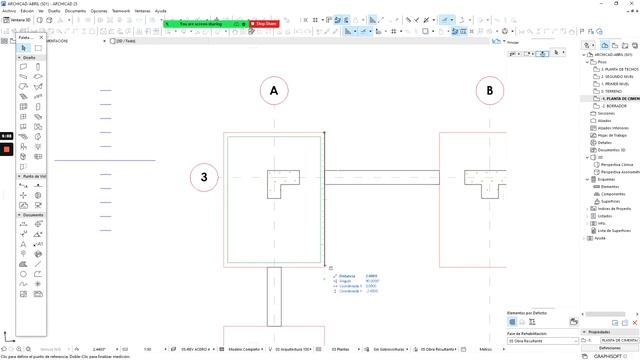
Task: Collapse the Planta de Vista toolbox section
Action: tap(19, 176)
